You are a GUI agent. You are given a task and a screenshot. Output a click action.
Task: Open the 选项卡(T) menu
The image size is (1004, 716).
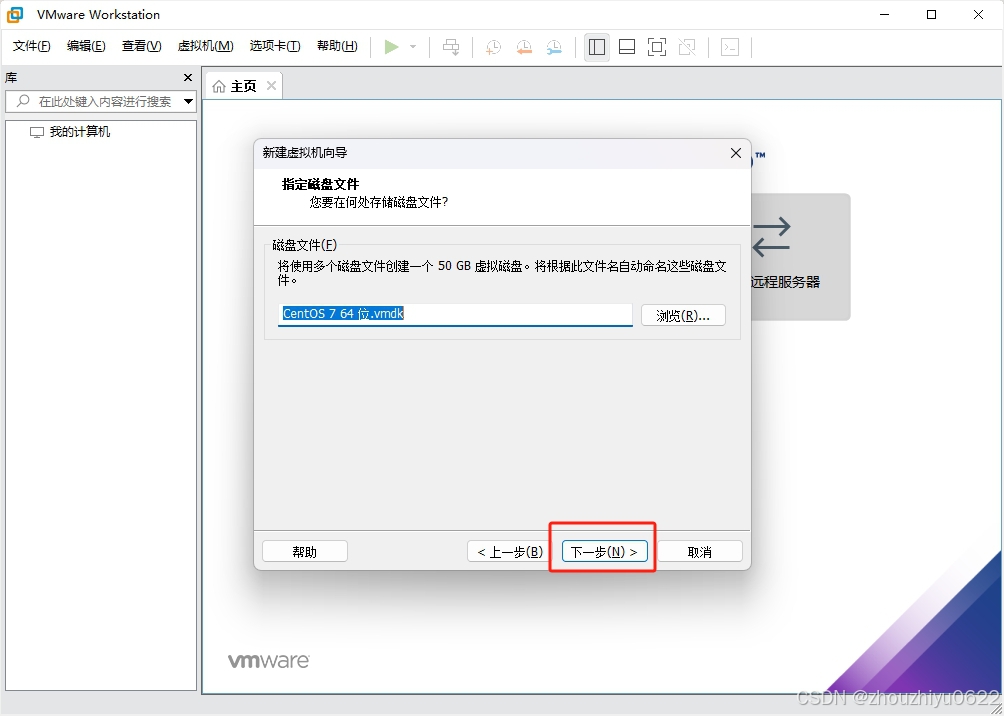click(x=275, y=46)
